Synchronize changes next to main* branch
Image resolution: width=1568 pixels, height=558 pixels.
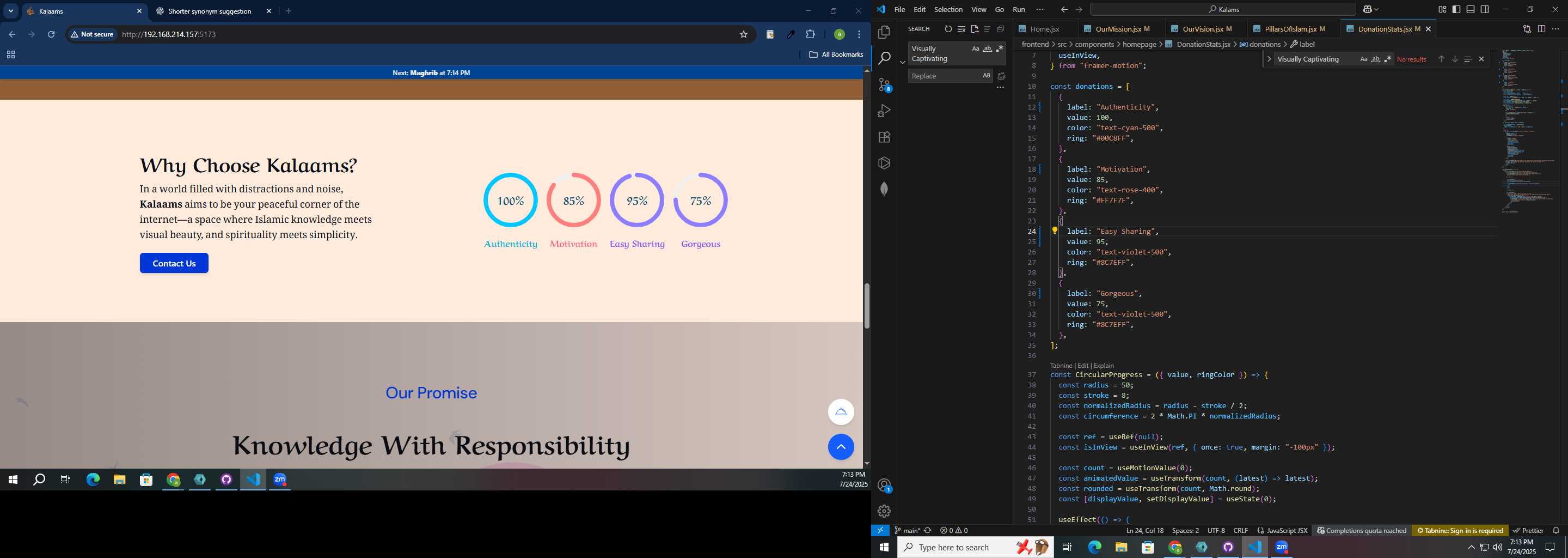(x=928, y=531)
